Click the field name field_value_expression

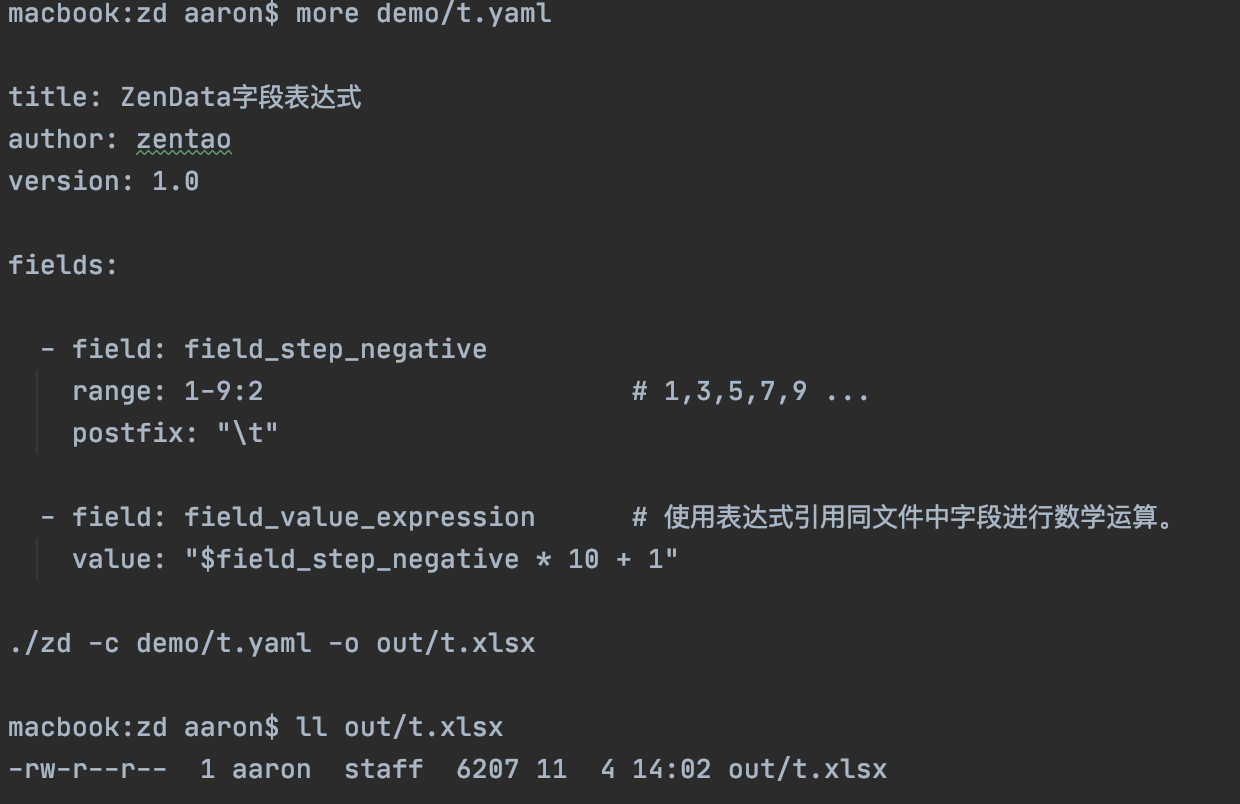359,517
